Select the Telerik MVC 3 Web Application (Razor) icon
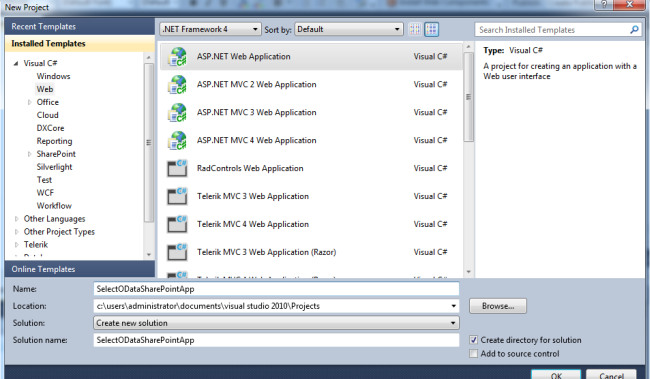 click(177, 252)
